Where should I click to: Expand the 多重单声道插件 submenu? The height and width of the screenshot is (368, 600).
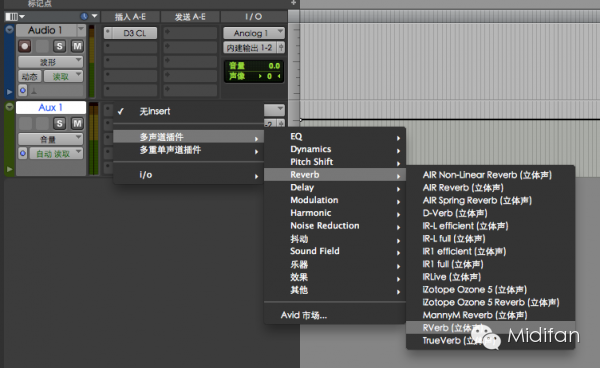click(x=188, y=150)
